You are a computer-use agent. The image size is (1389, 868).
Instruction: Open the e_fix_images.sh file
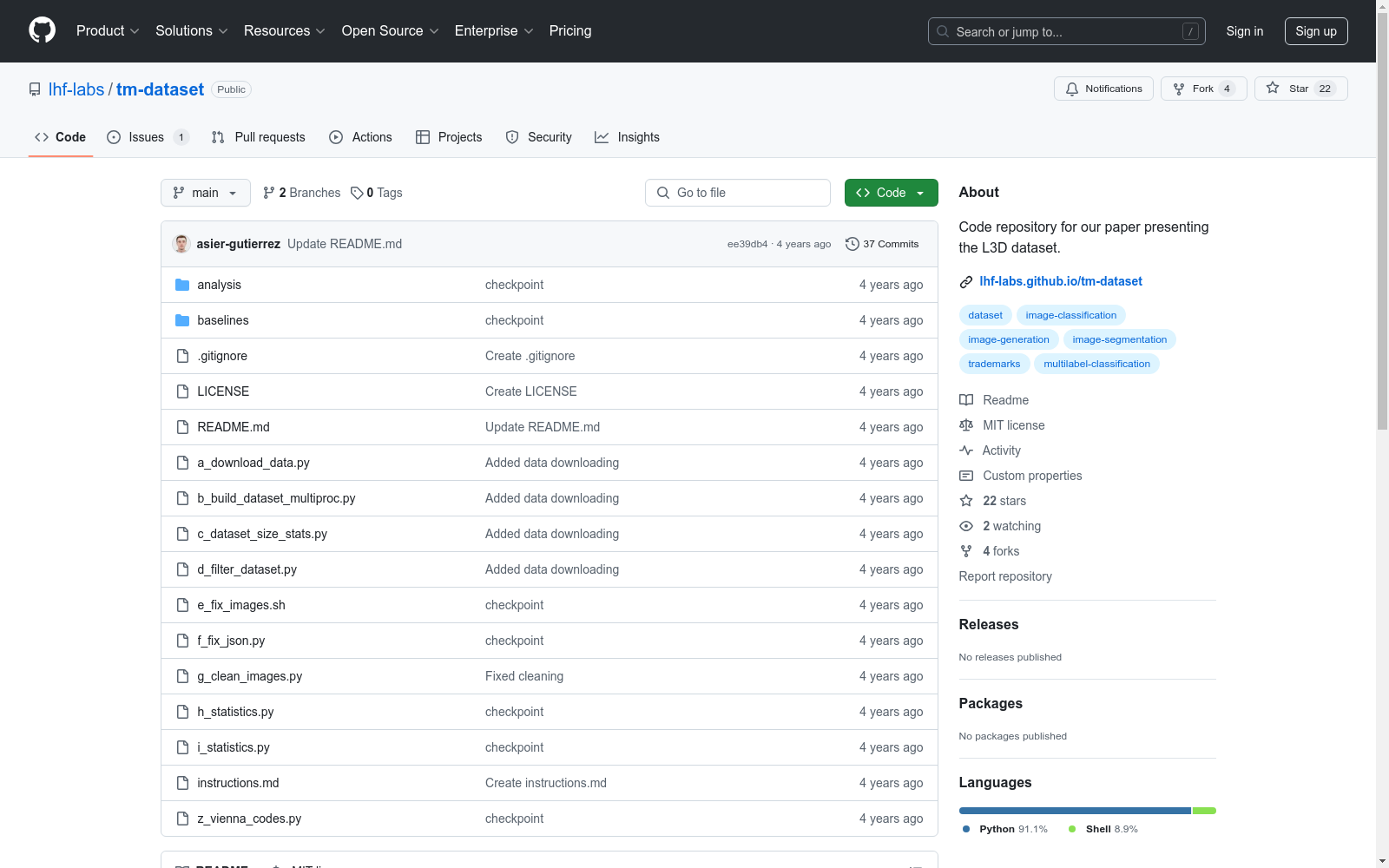(x=241, y=605)
